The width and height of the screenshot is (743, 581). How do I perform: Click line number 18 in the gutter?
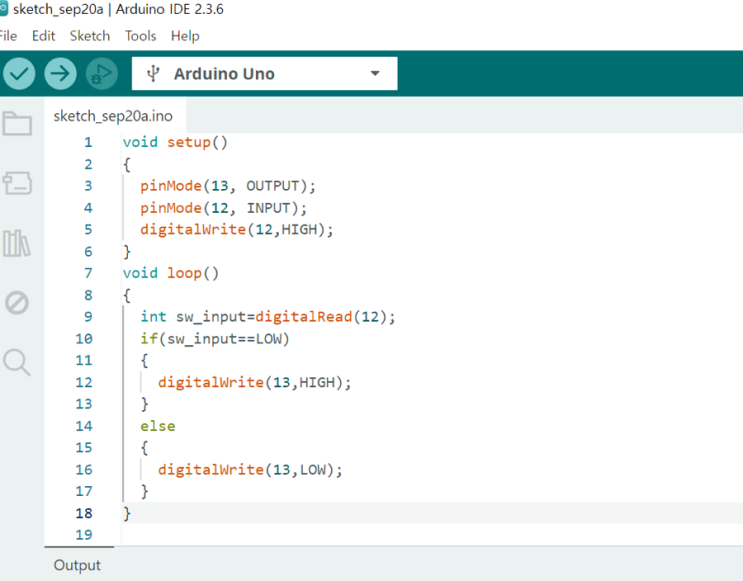[84, 513]
